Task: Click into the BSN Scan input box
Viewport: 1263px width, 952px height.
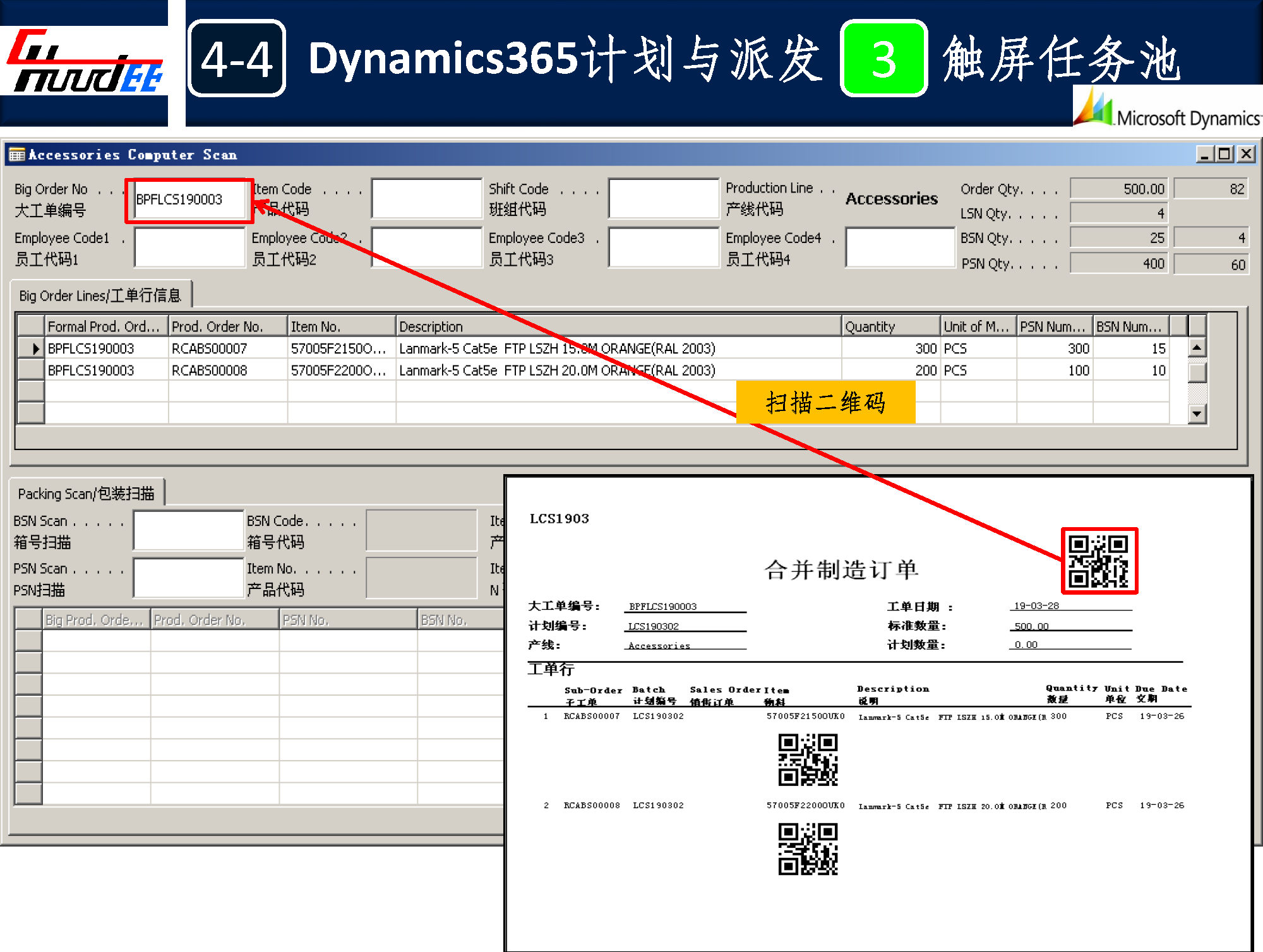Action: click(189, 530)
